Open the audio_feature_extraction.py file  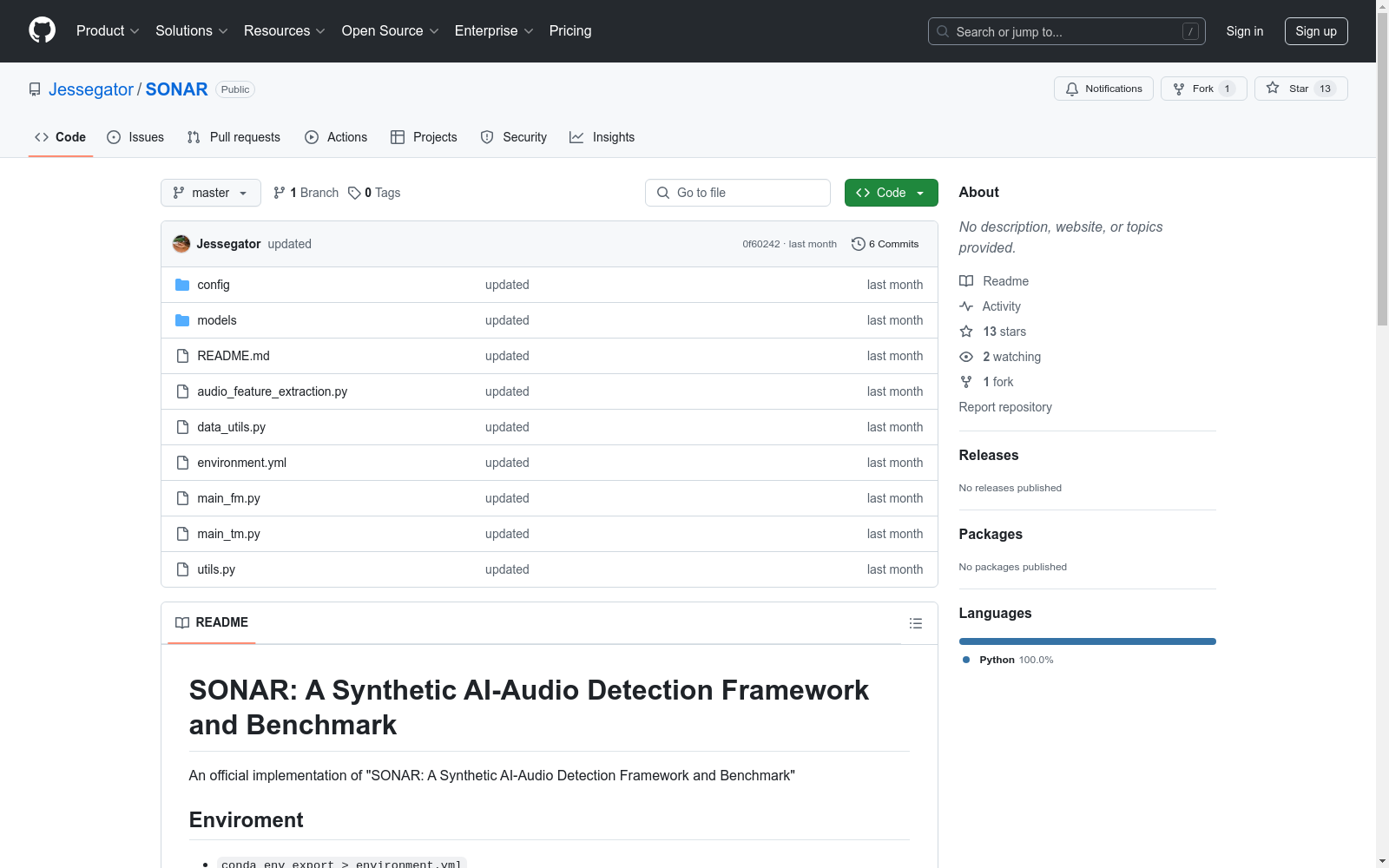272,391
